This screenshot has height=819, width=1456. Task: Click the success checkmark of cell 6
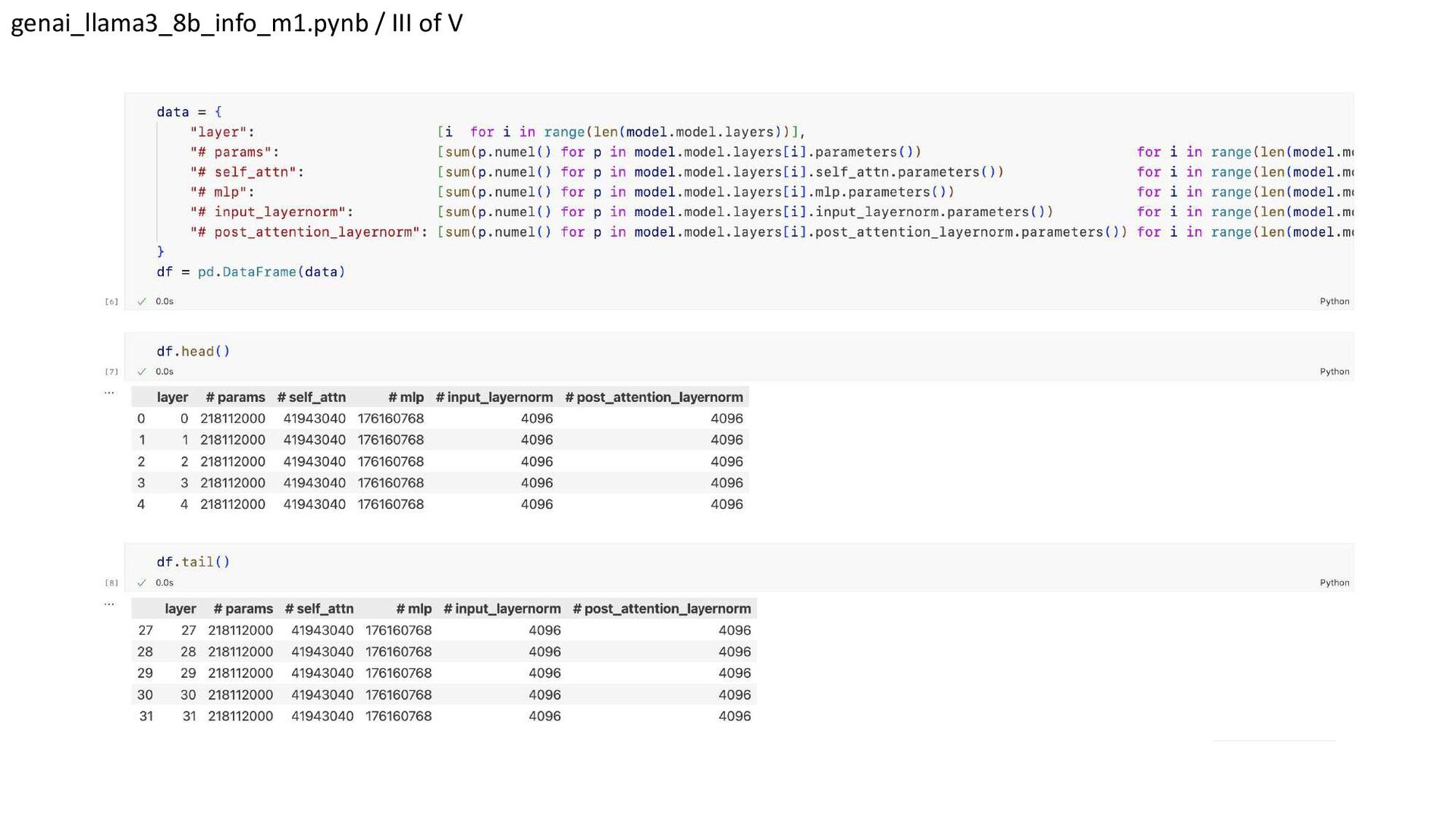[x=141, y=302]
